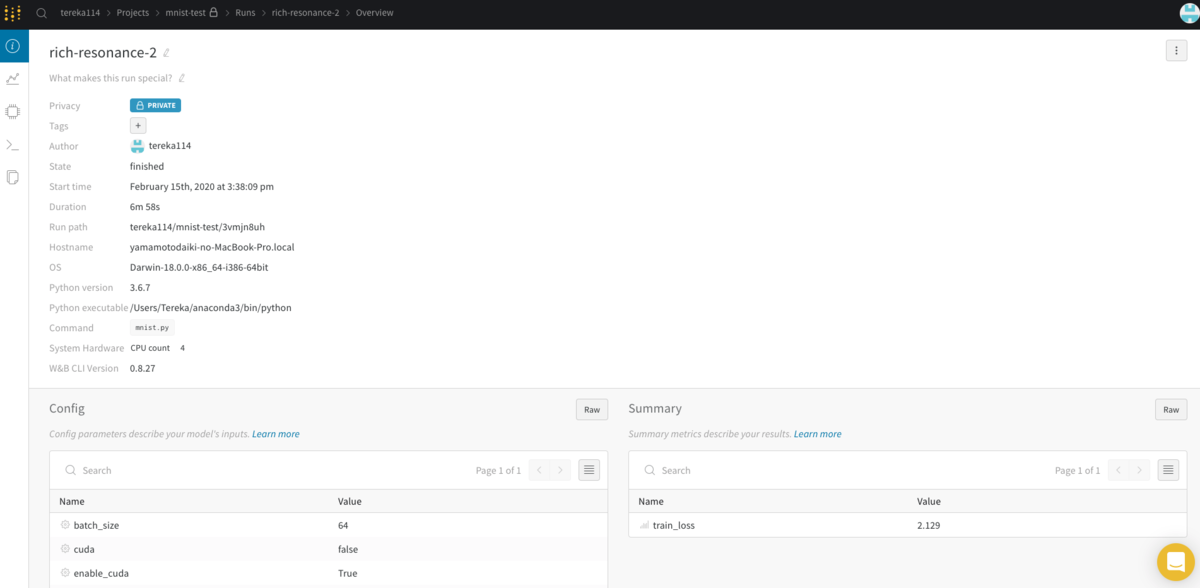Click the Summary Name column header
1200x588 pixels.
coord(651,501)
